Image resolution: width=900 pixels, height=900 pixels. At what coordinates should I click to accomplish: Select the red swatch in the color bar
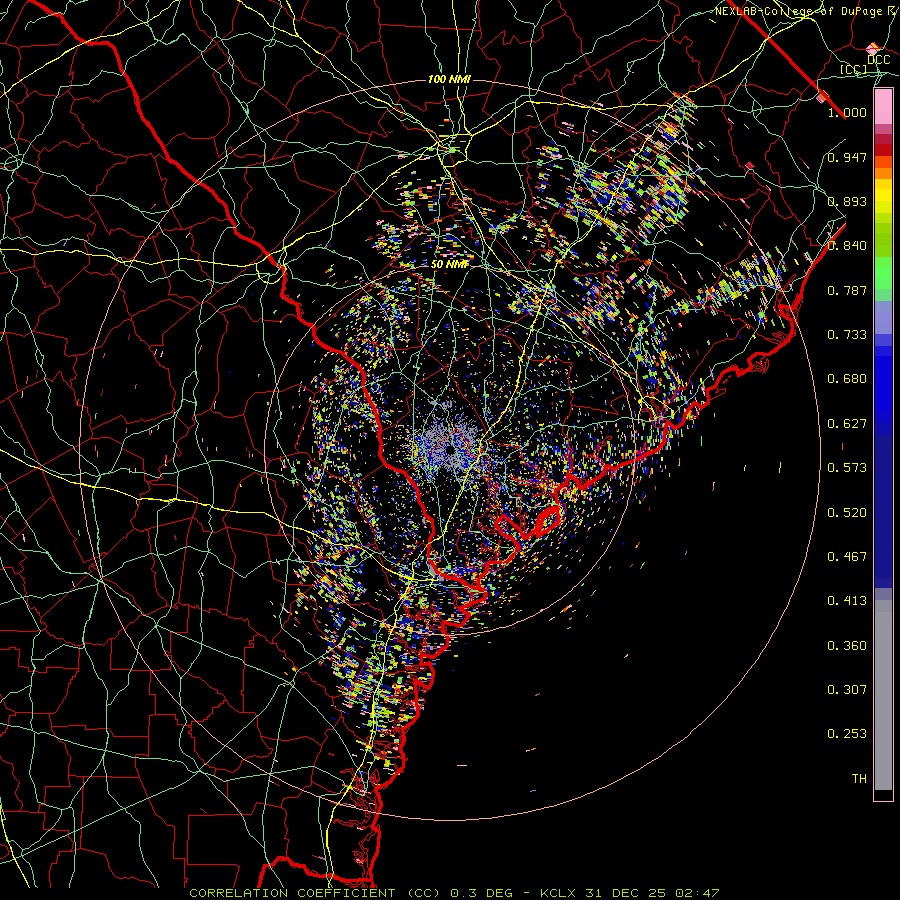(x=883, y=150)
